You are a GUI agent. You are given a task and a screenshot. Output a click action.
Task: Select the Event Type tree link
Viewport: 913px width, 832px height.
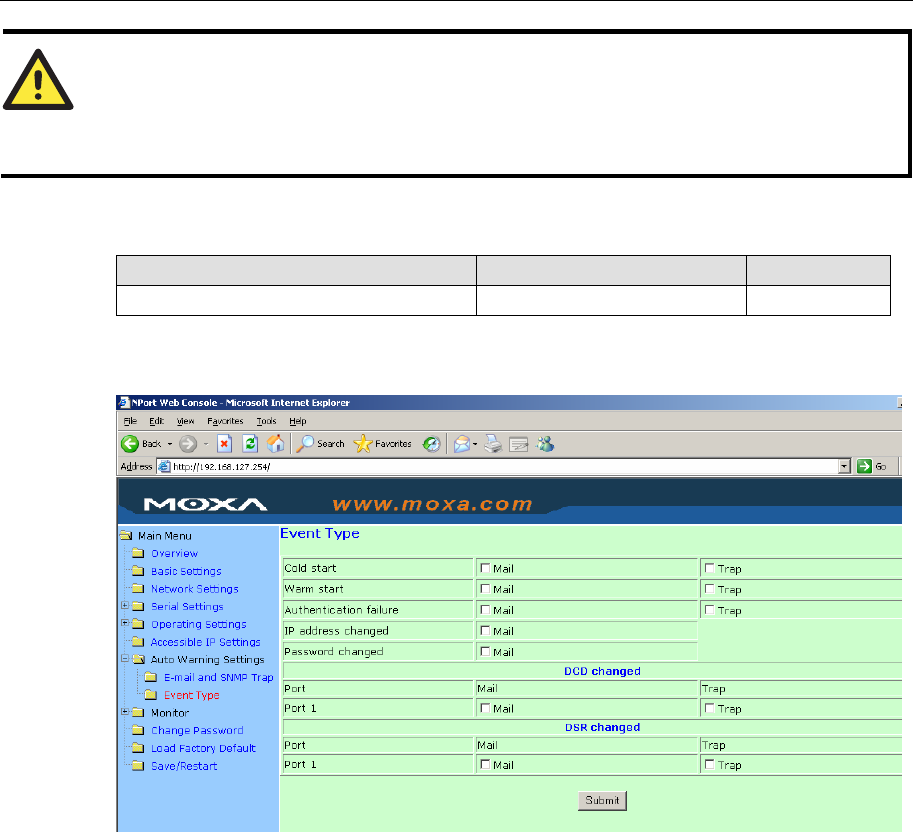pyautogui.click(x=192, y=695)
